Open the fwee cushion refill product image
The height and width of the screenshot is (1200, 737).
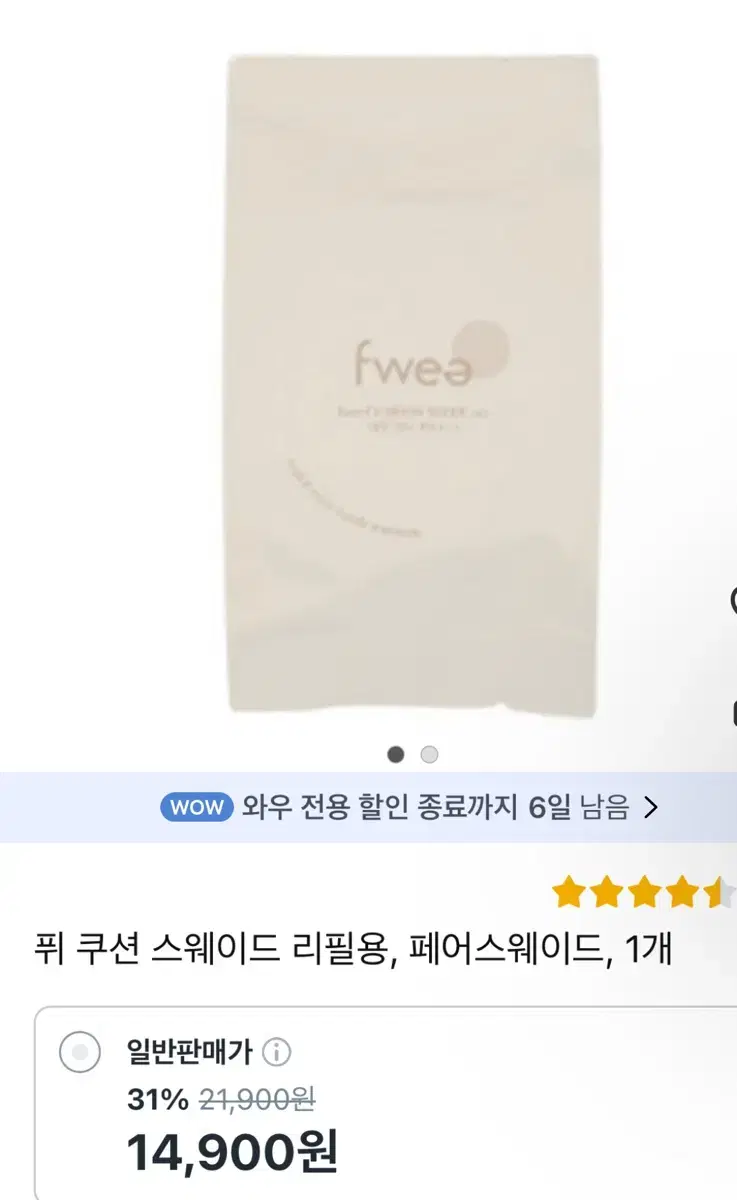coord(413,384)
